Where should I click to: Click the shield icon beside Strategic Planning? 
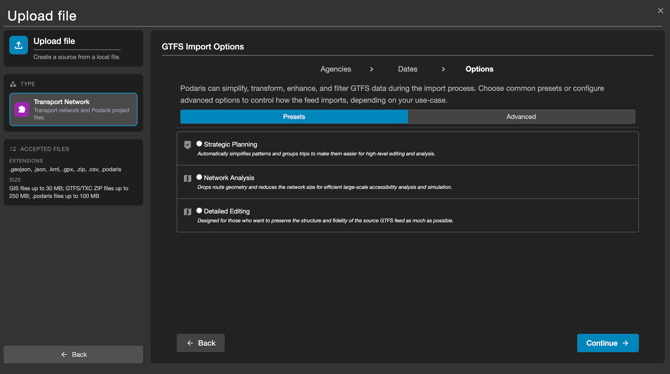[187, 145]
